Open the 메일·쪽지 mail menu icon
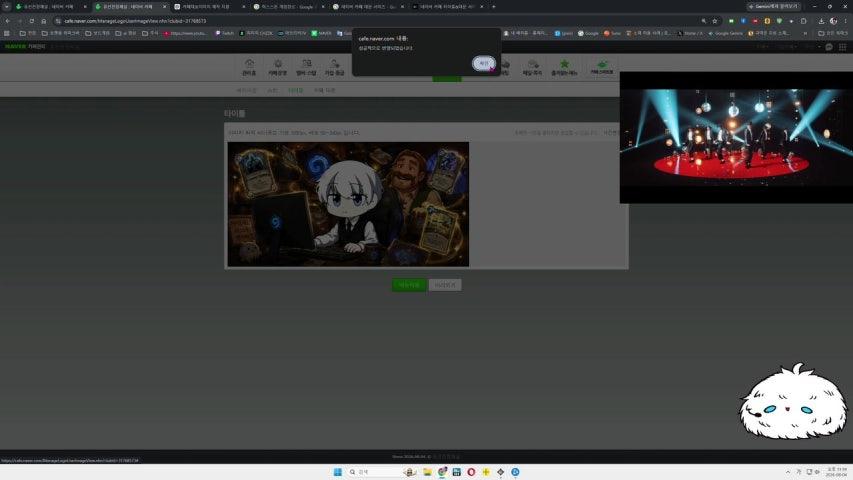Screen dimensions: 853x480 pyautogui.click(x=532, y=67)
